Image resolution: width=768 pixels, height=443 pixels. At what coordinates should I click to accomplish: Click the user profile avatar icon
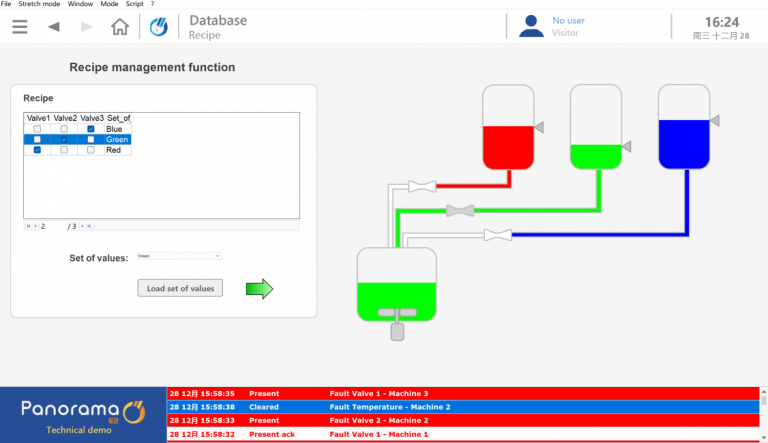(x=530, y=26)
